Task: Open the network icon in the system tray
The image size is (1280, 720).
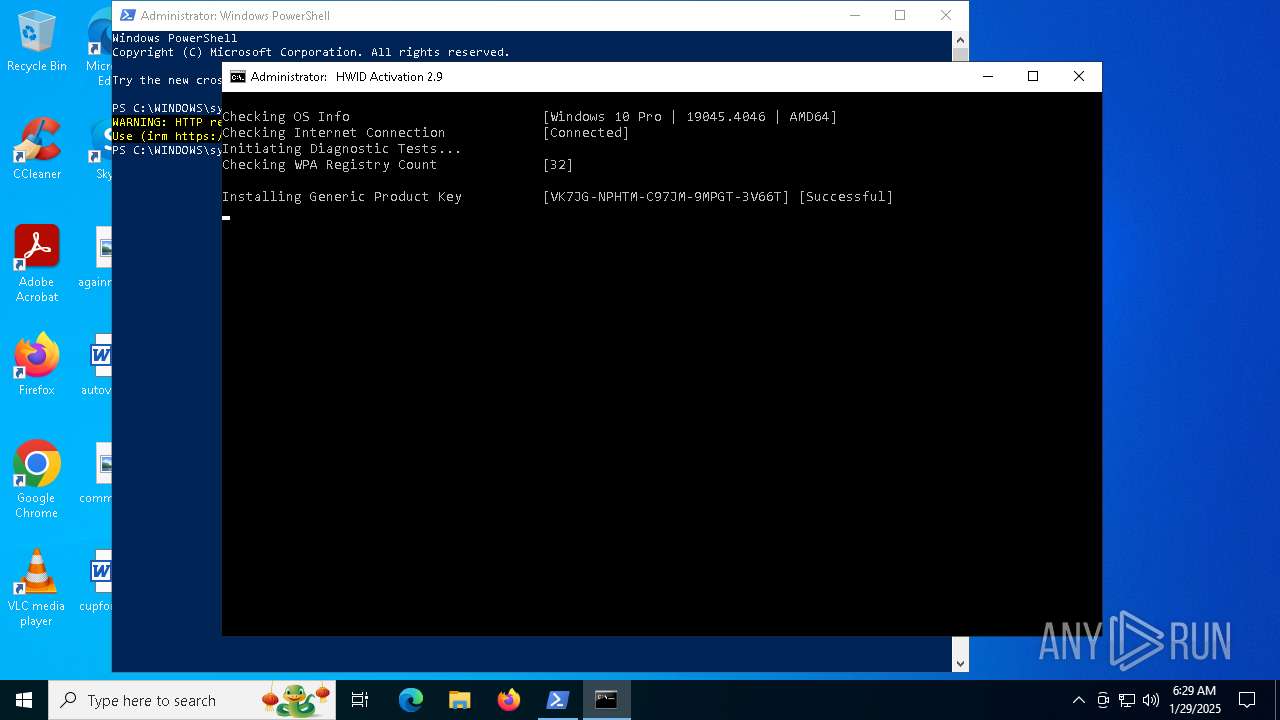Action: 1127,700
